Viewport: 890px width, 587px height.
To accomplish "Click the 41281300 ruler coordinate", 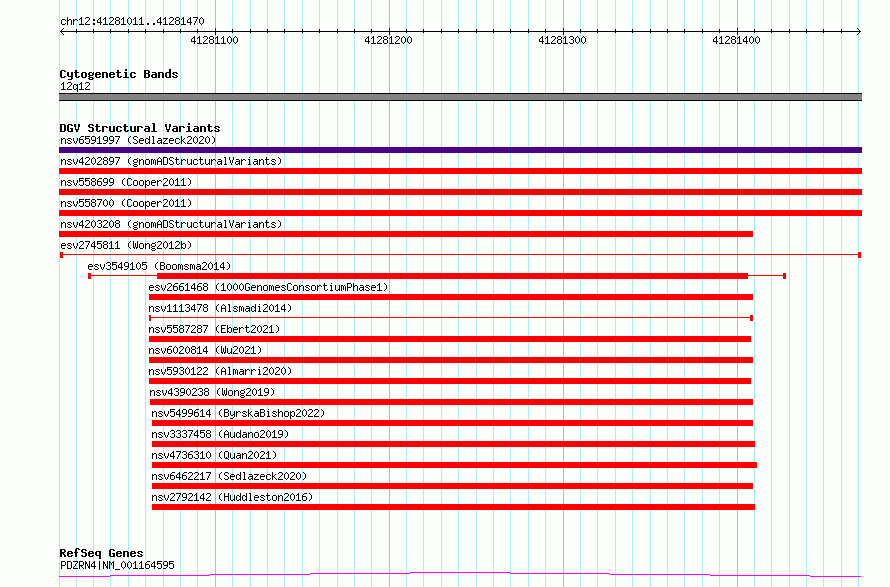I will pyautogui.click(x=562, y=40).
